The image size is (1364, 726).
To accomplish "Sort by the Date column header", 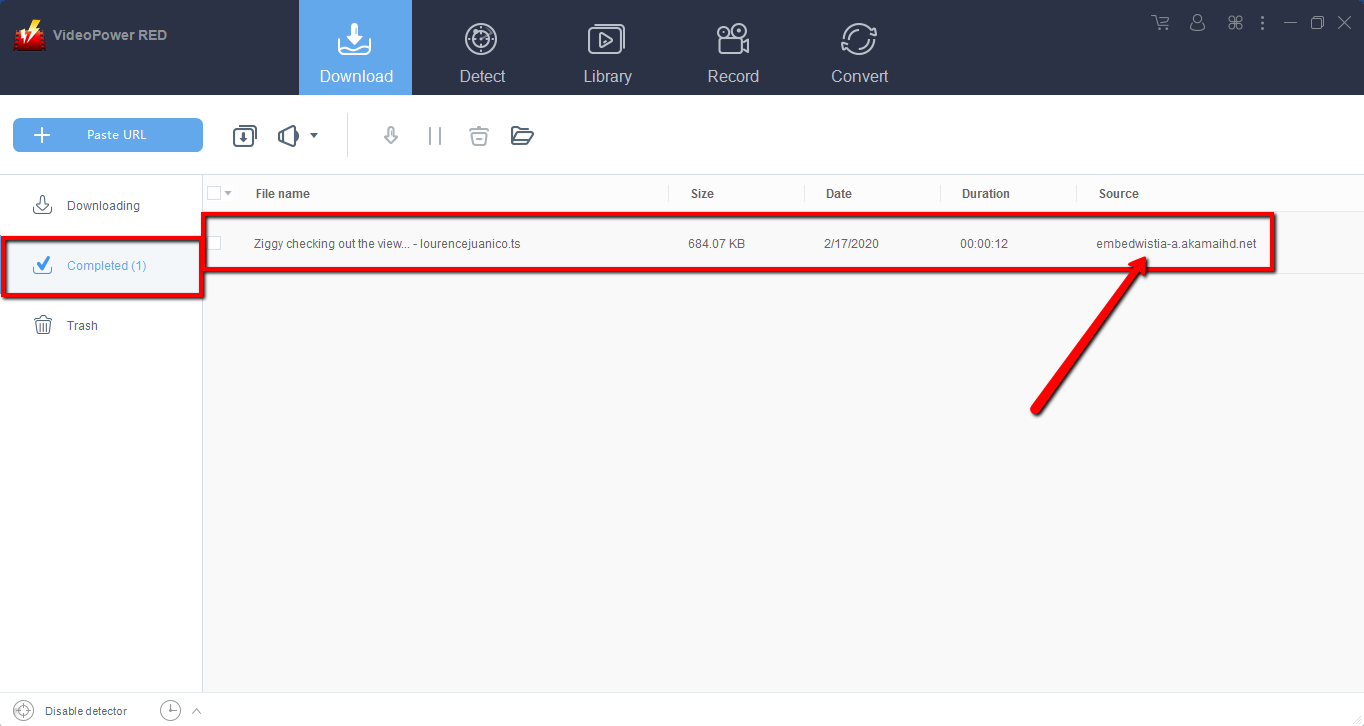I will (x=839, y=194).
